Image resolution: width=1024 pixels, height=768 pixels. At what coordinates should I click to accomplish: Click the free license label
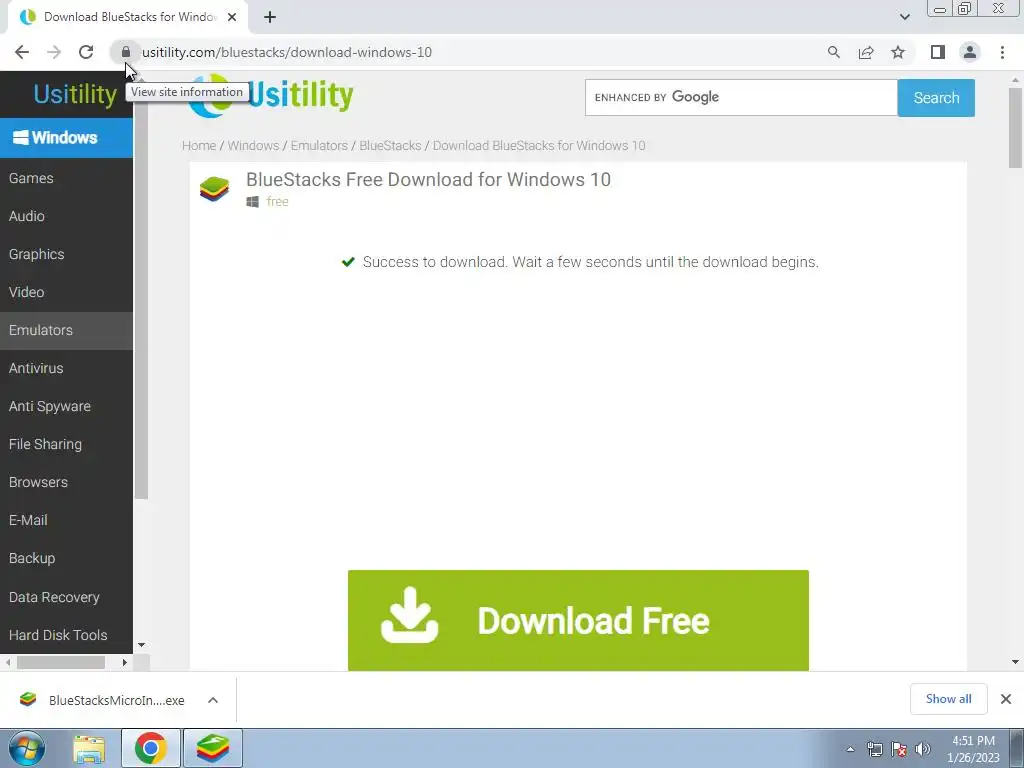pos(278,202)
